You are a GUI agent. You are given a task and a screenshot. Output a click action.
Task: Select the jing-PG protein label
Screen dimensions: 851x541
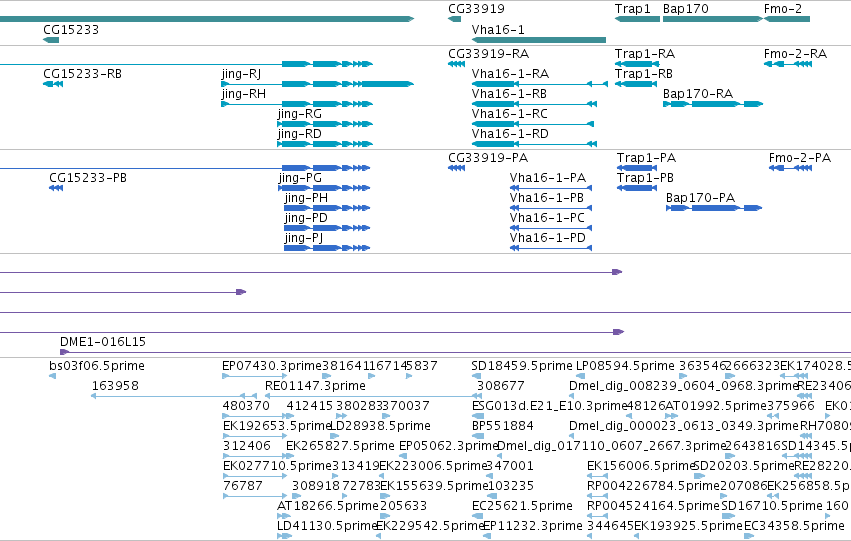point(300,178)
